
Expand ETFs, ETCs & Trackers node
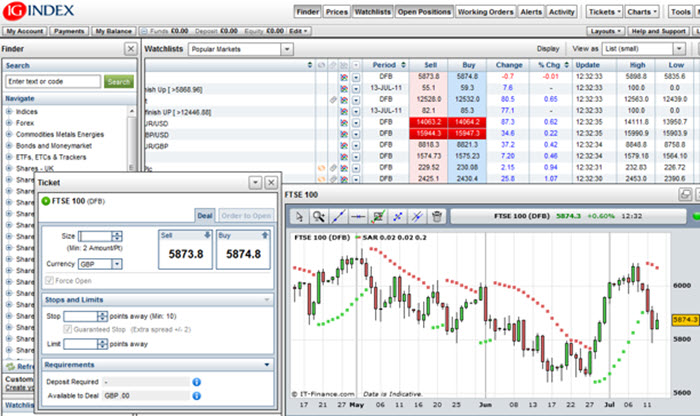click(9, 157)
